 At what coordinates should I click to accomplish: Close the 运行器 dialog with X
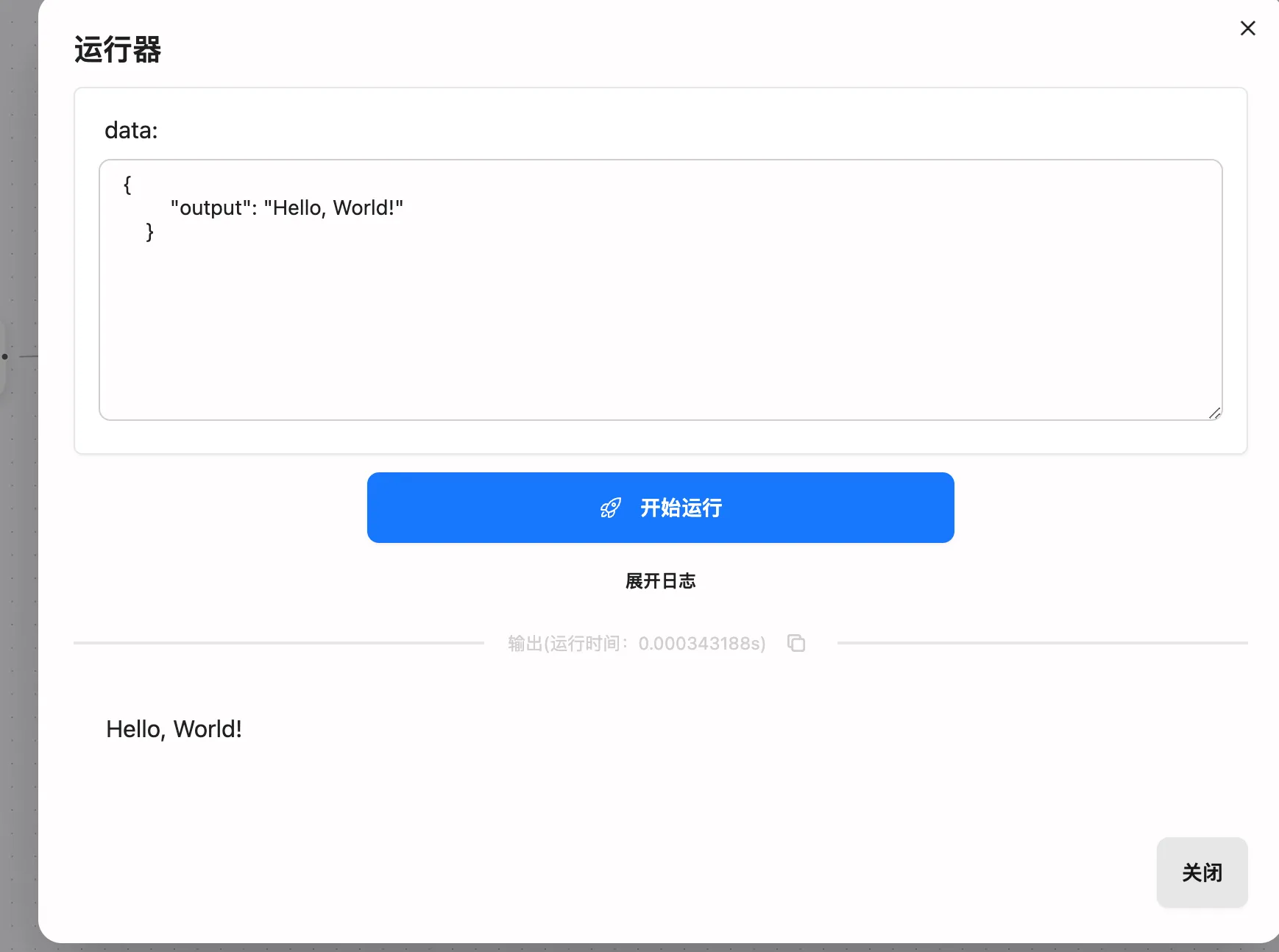coord(1247,28)
